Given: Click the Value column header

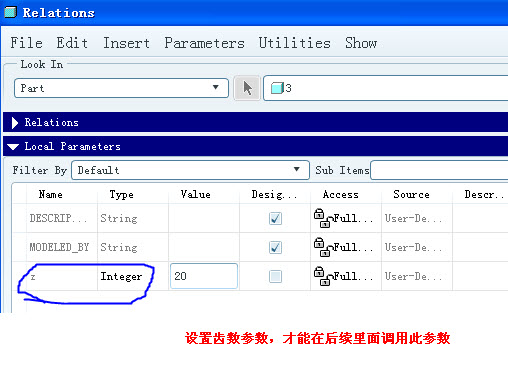Looking at the screenshot, I should click(x=195, y=194).
